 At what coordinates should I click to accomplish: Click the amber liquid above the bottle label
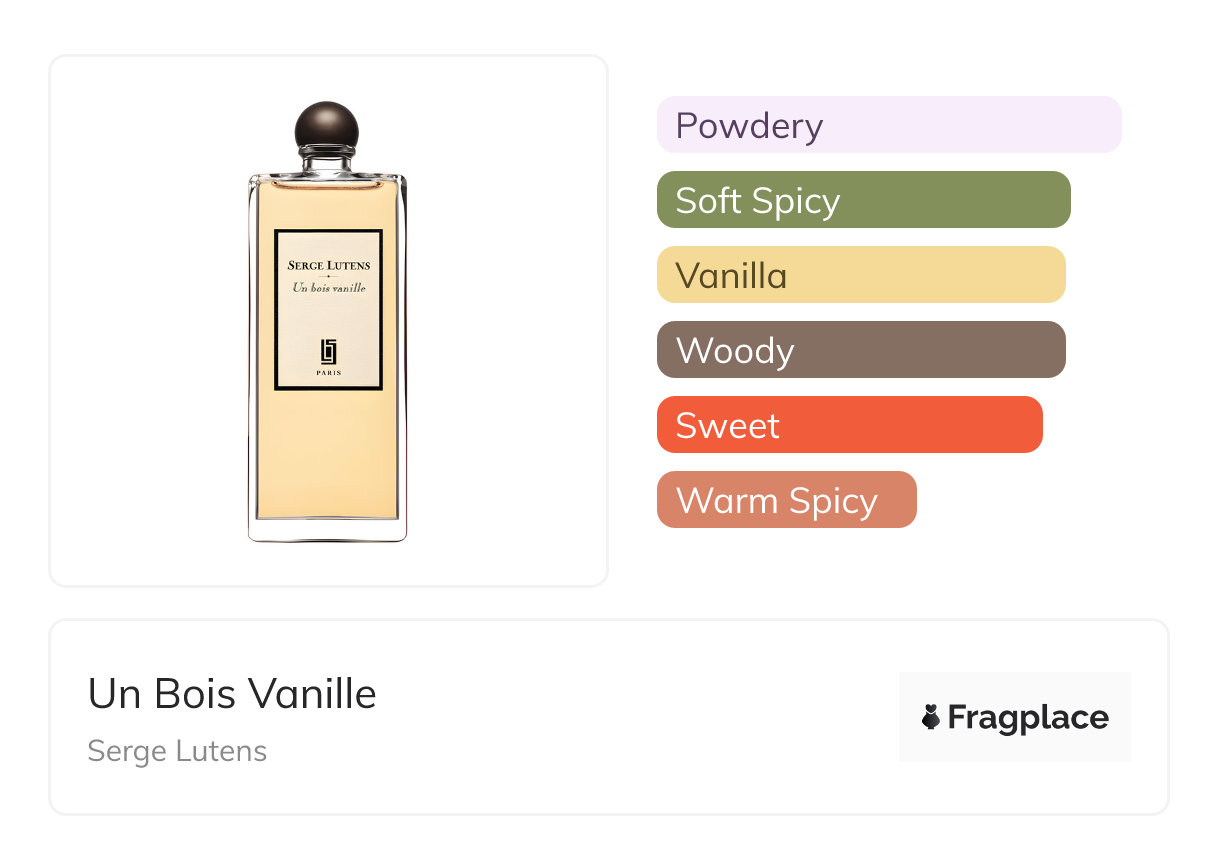(x=328, y=207)
